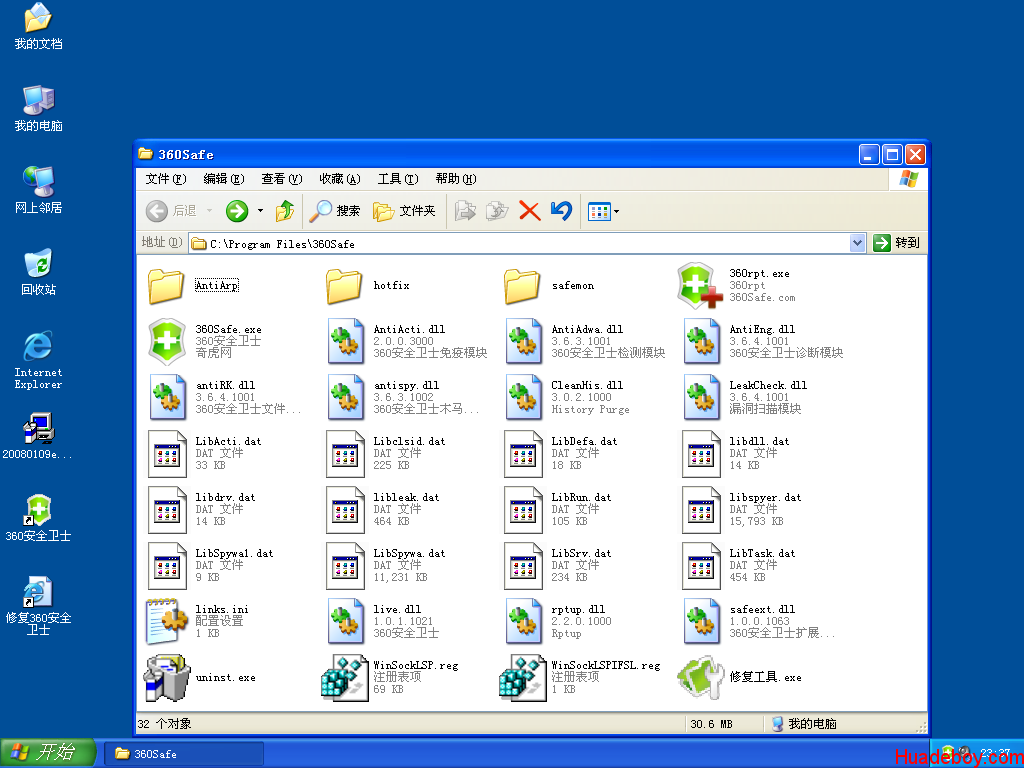Open the Views dropdown button
Screen dimensions: 1024x768
pyautogui.click(x=603, y=211)
